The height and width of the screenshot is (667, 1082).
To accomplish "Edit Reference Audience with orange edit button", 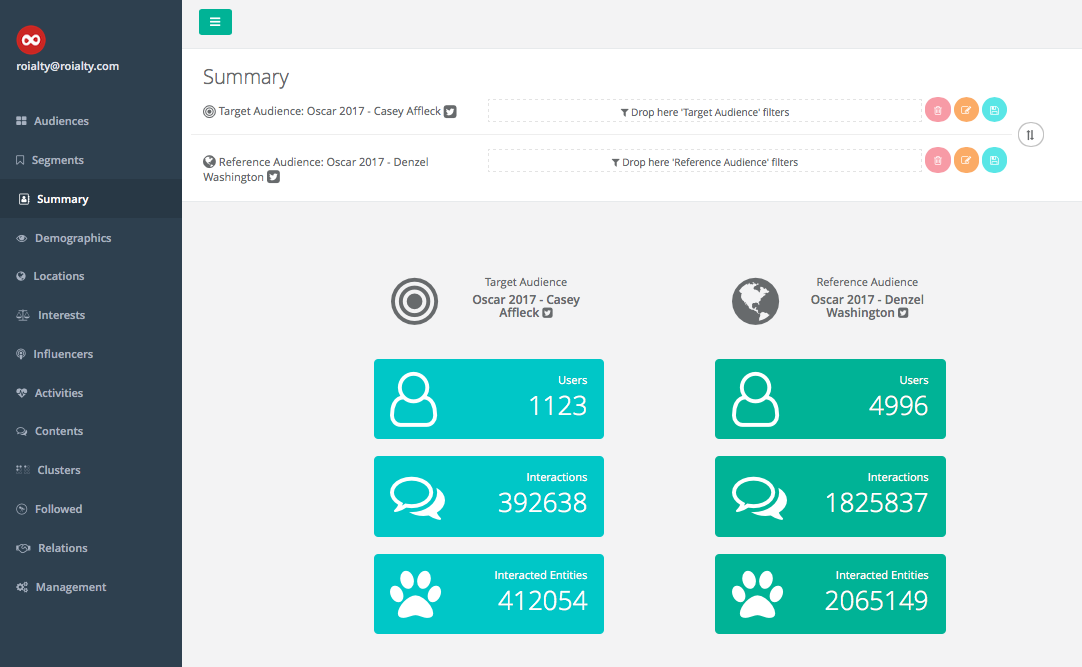I will click(x=966, y=160).
